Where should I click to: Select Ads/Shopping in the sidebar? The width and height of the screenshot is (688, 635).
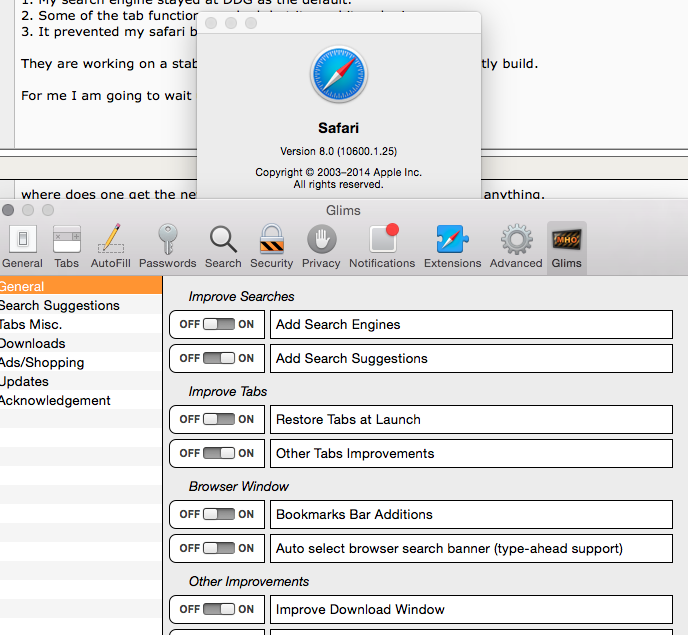pos(81,362)
